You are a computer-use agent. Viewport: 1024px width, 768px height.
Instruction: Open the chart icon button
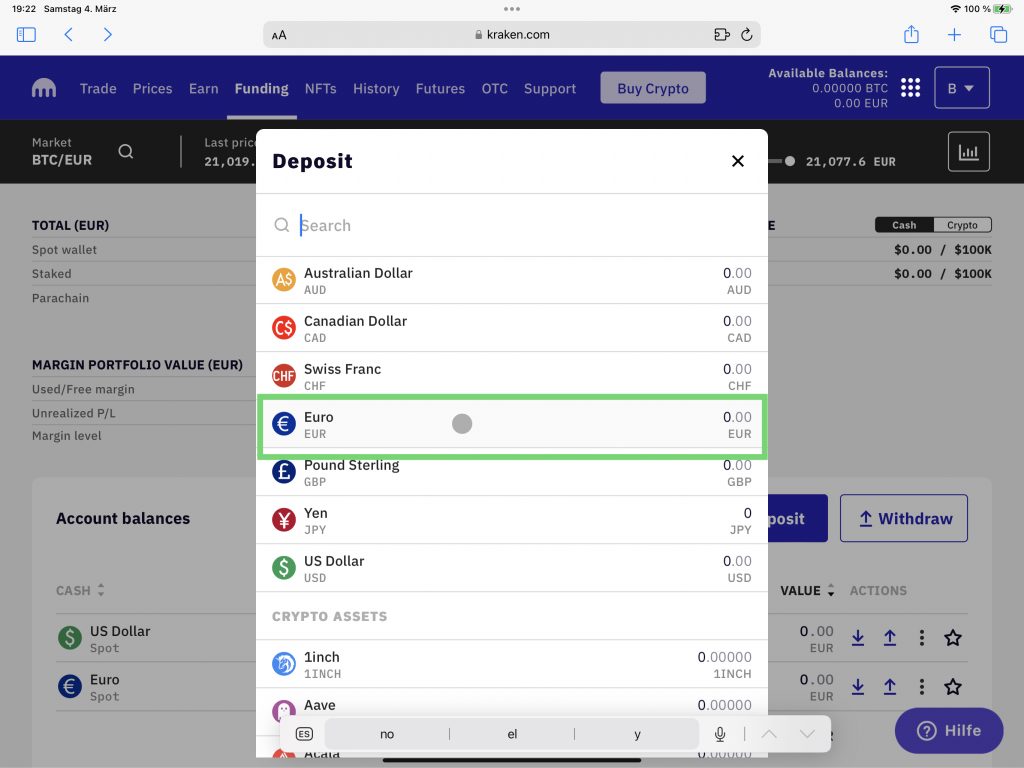tap(968, 152)
